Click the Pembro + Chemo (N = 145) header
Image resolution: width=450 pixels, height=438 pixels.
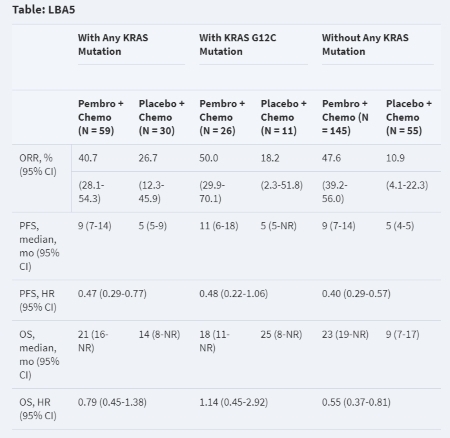(x=345, y=117)
